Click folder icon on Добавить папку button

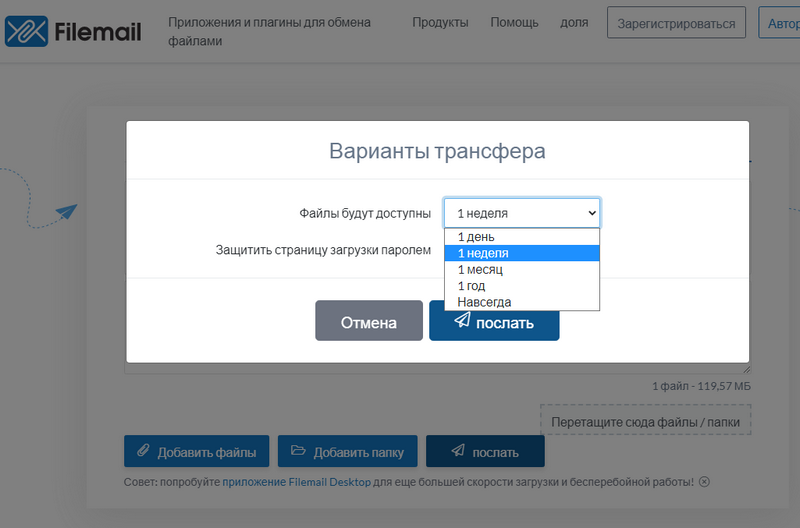tap(298, 450)
